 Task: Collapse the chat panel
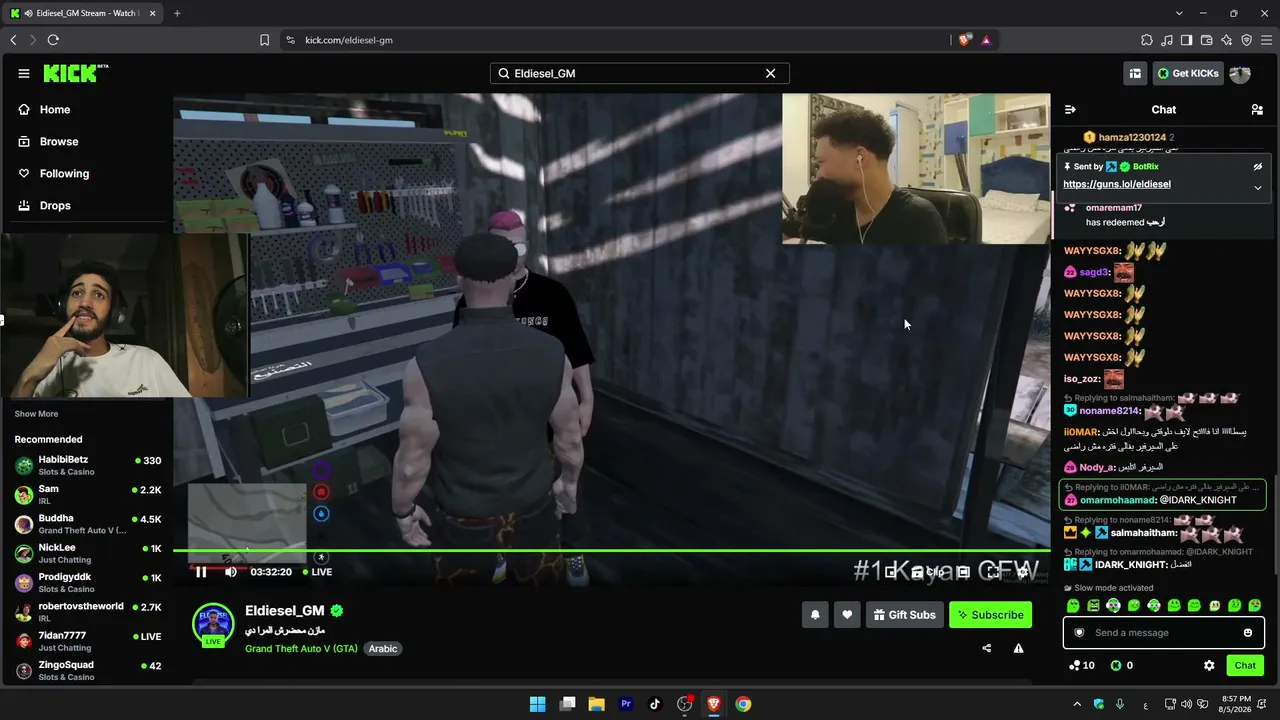tap(1070, 109)
